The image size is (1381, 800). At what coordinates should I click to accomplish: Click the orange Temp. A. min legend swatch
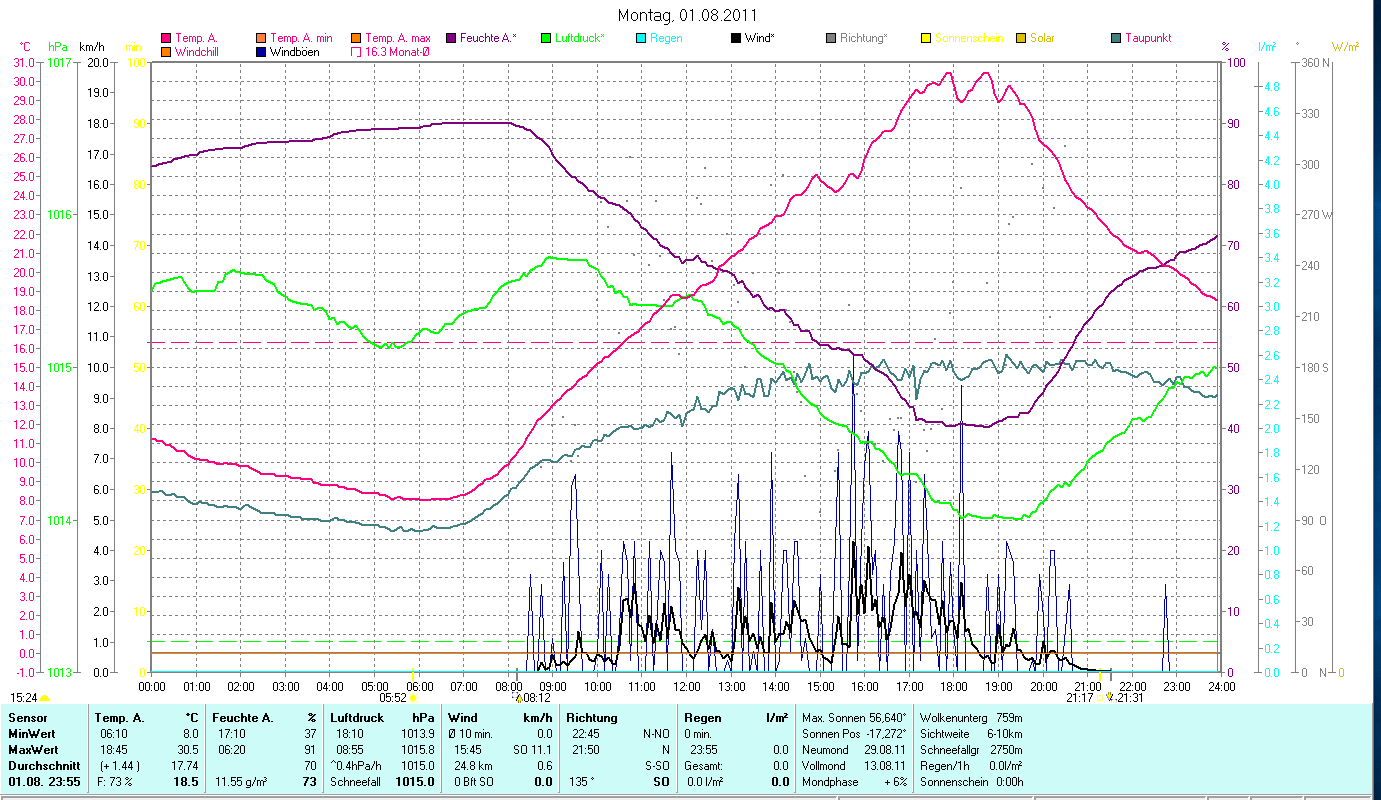coord(261,39)
